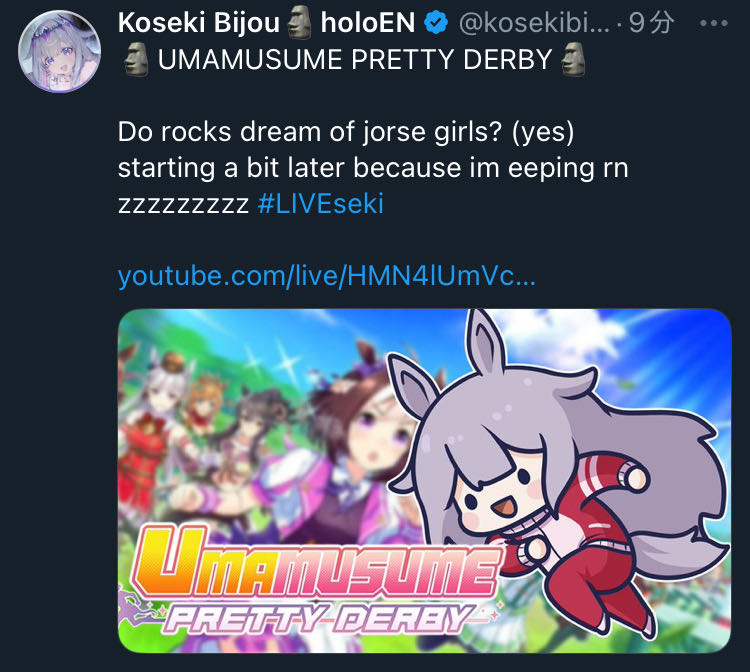Click the 'starting a bit later' tweet line
This screenshot has height=672, width=750.
pos(373,168)
